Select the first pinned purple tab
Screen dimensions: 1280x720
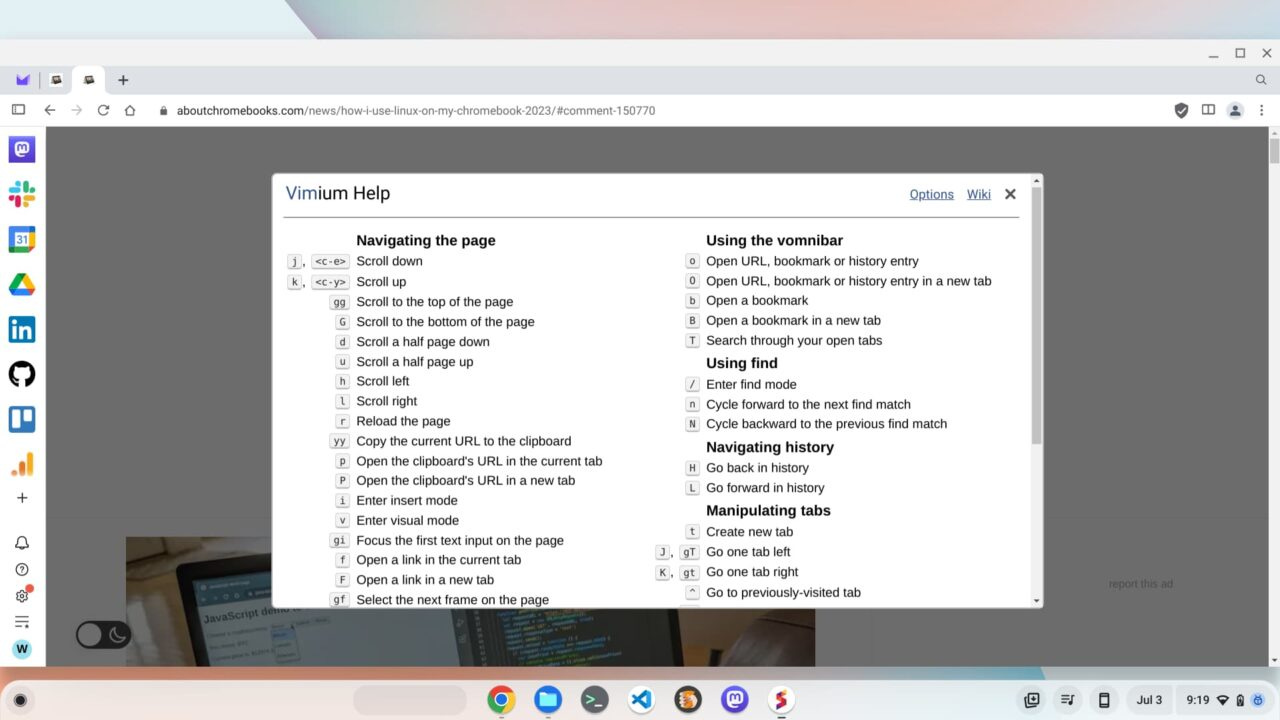pos(23,80)
